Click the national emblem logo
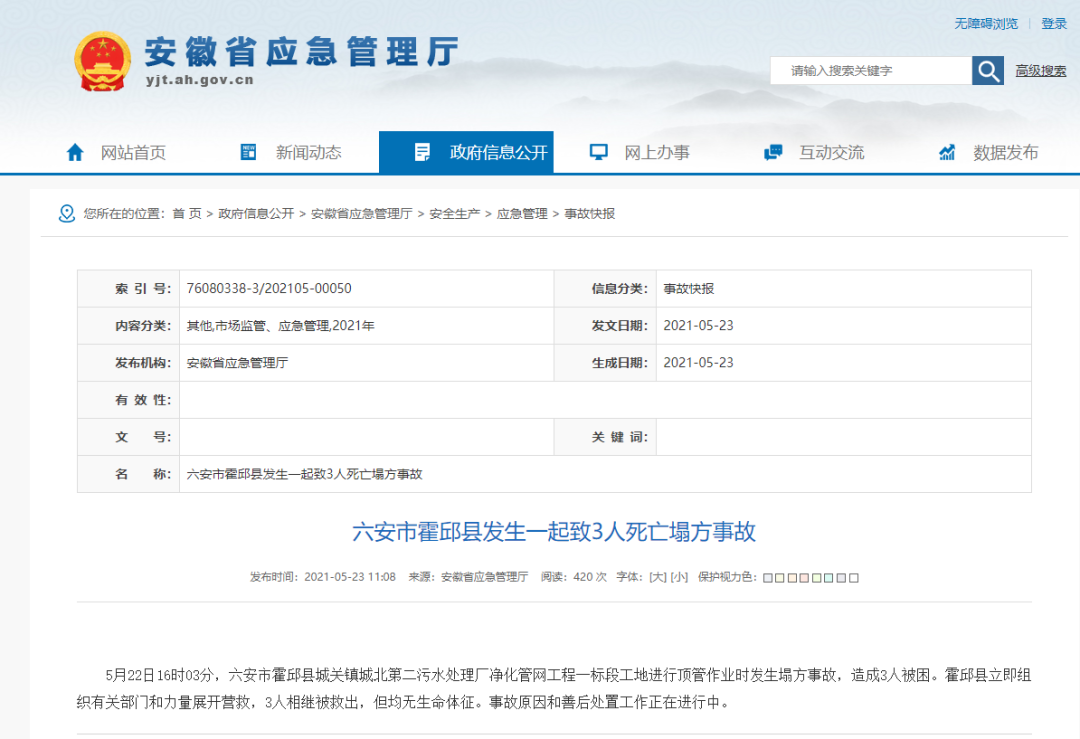The width and height of the screenshot is (1080, 739). (x=103, y=60)
